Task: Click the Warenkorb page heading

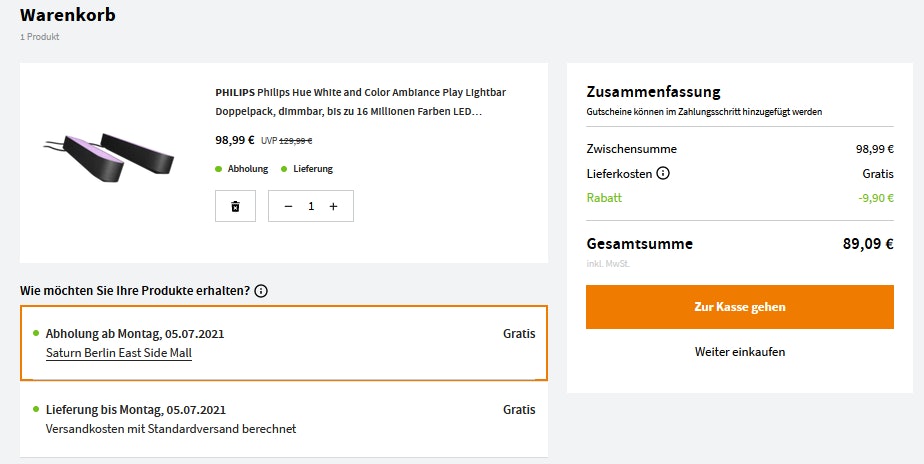Action: click(x=67, y=15)
